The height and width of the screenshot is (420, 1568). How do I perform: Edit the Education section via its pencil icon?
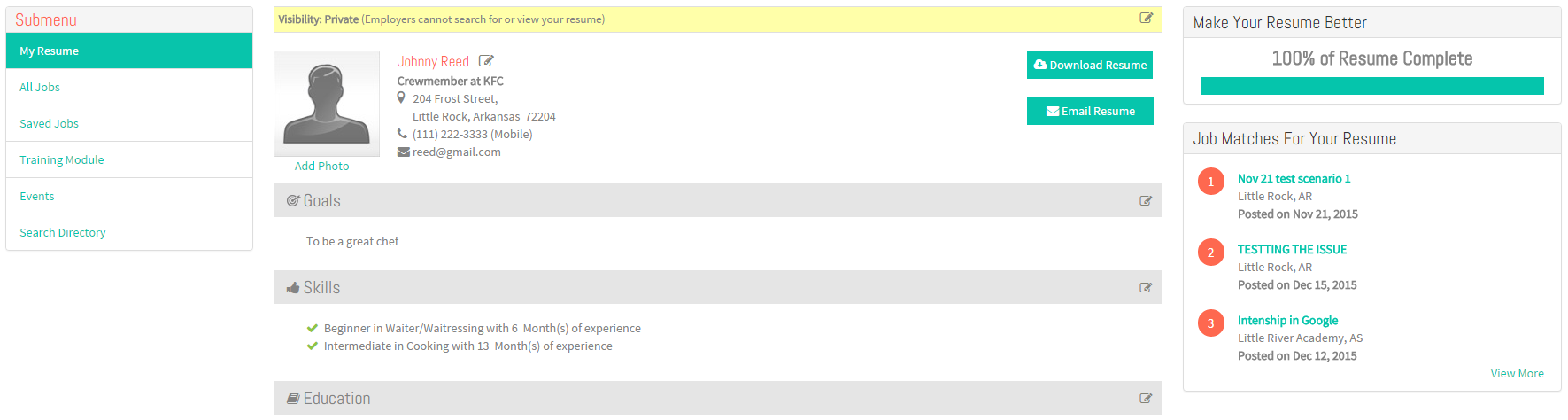[1146, 399]
